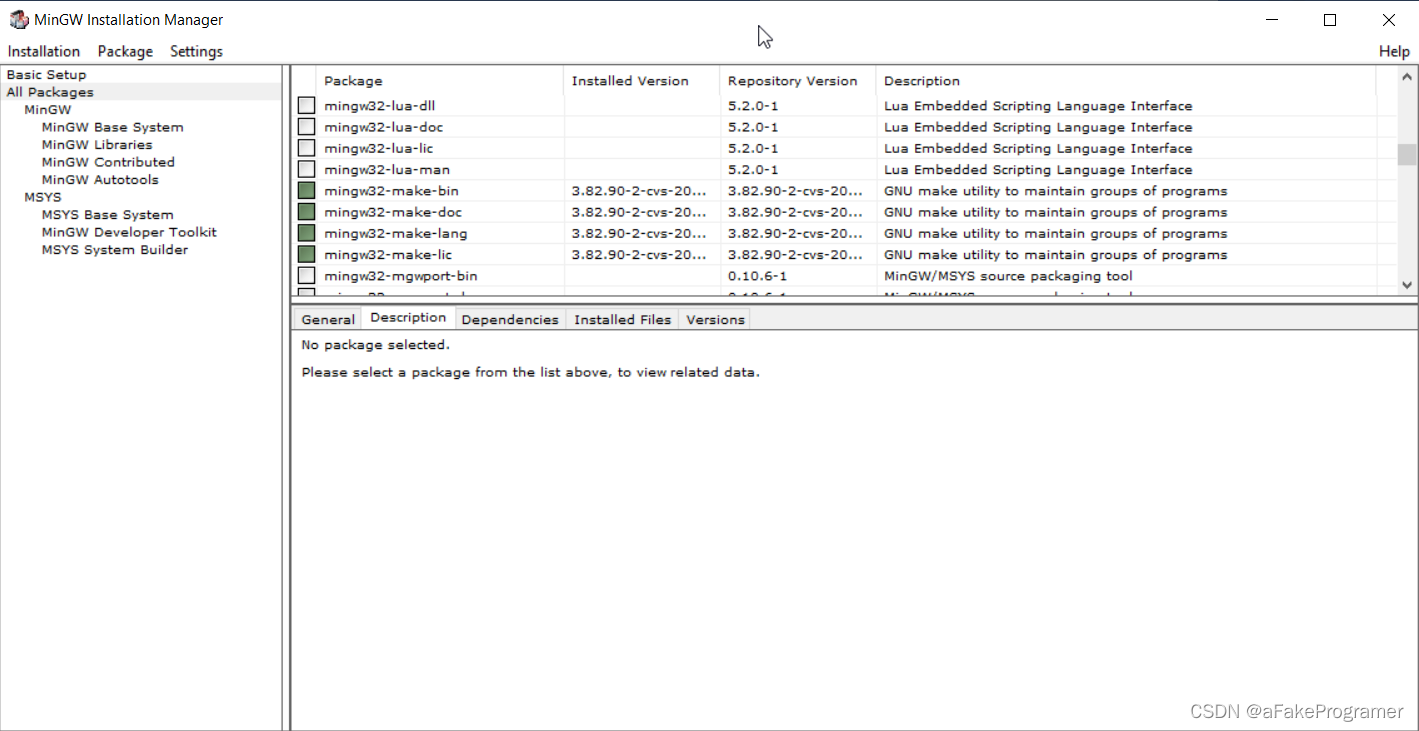Select the mingw32-make-doc package name
Screen dimensions: 1419x731
point(393,212)
